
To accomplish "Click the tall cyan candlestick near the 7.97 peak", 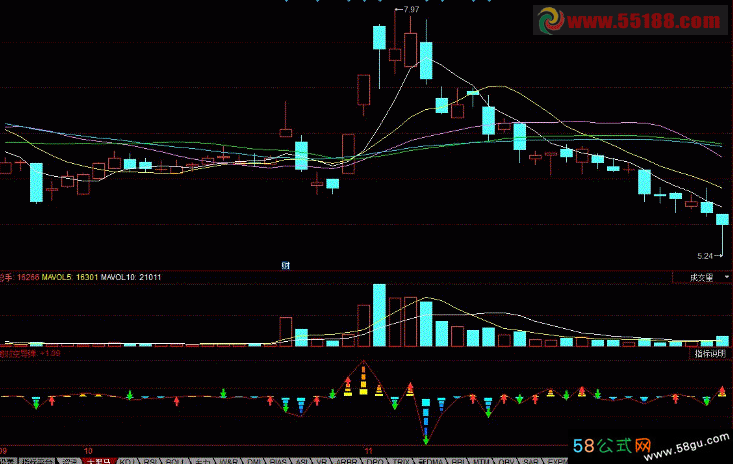I will click(379, 37).
